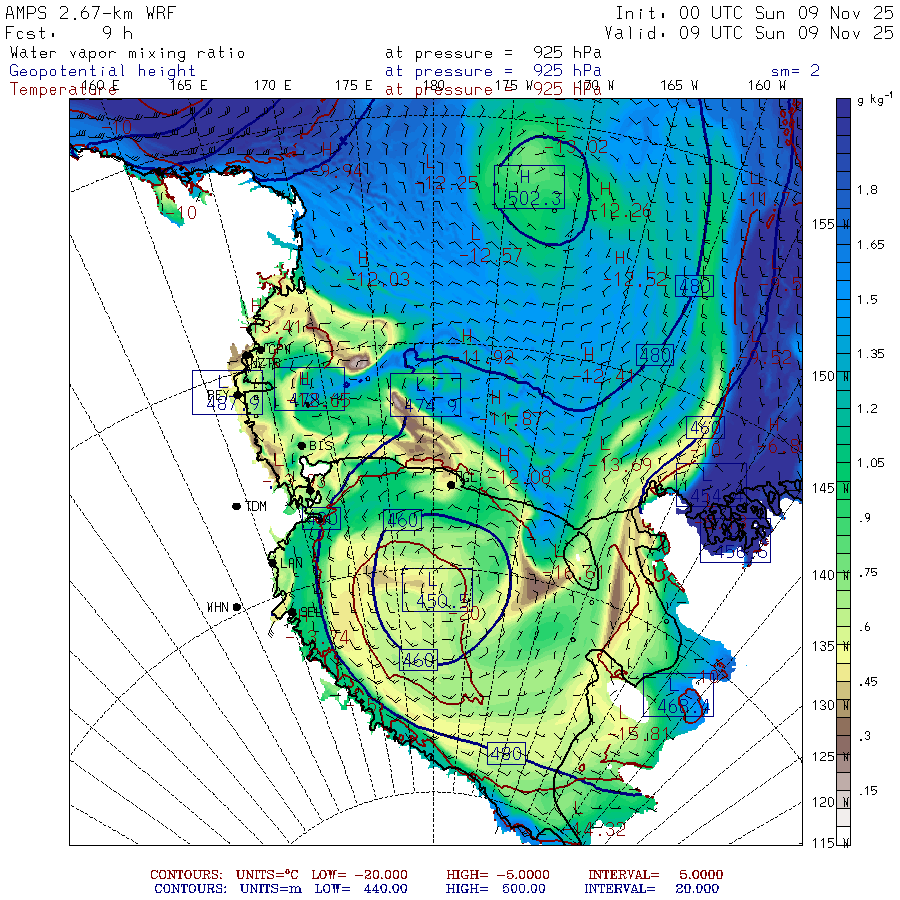This screenshot has width=900, height=900.
Task: Click the "1.2" colorbar tick label
Action: 867,409
